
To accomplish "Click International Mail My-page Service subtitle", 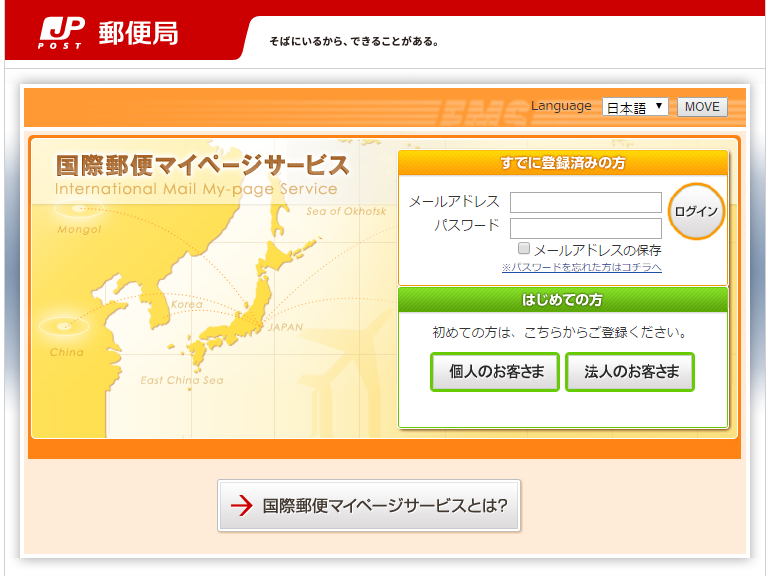I will click(196, 189).
